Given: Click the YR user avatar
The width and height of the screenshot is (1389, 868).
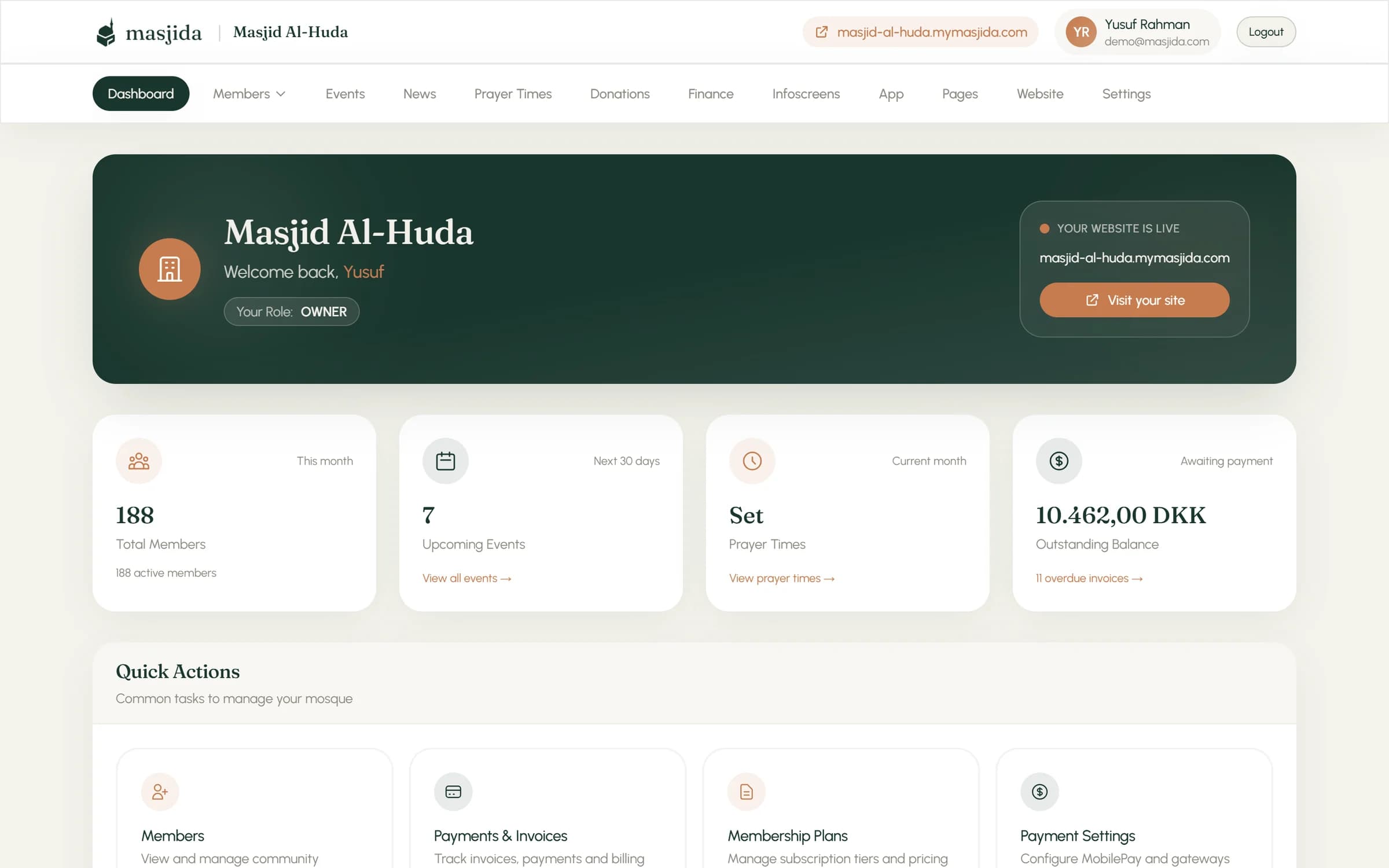Looking at the screenshot, I should pos(1081,32).
